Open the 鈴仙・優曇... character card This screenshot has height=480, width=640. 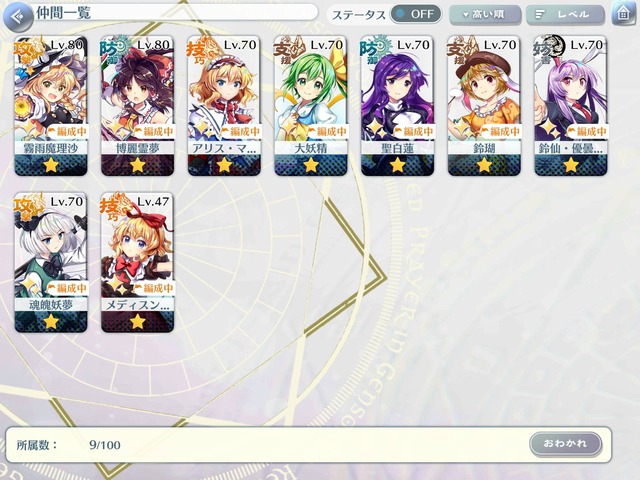(x=571, y=106)
